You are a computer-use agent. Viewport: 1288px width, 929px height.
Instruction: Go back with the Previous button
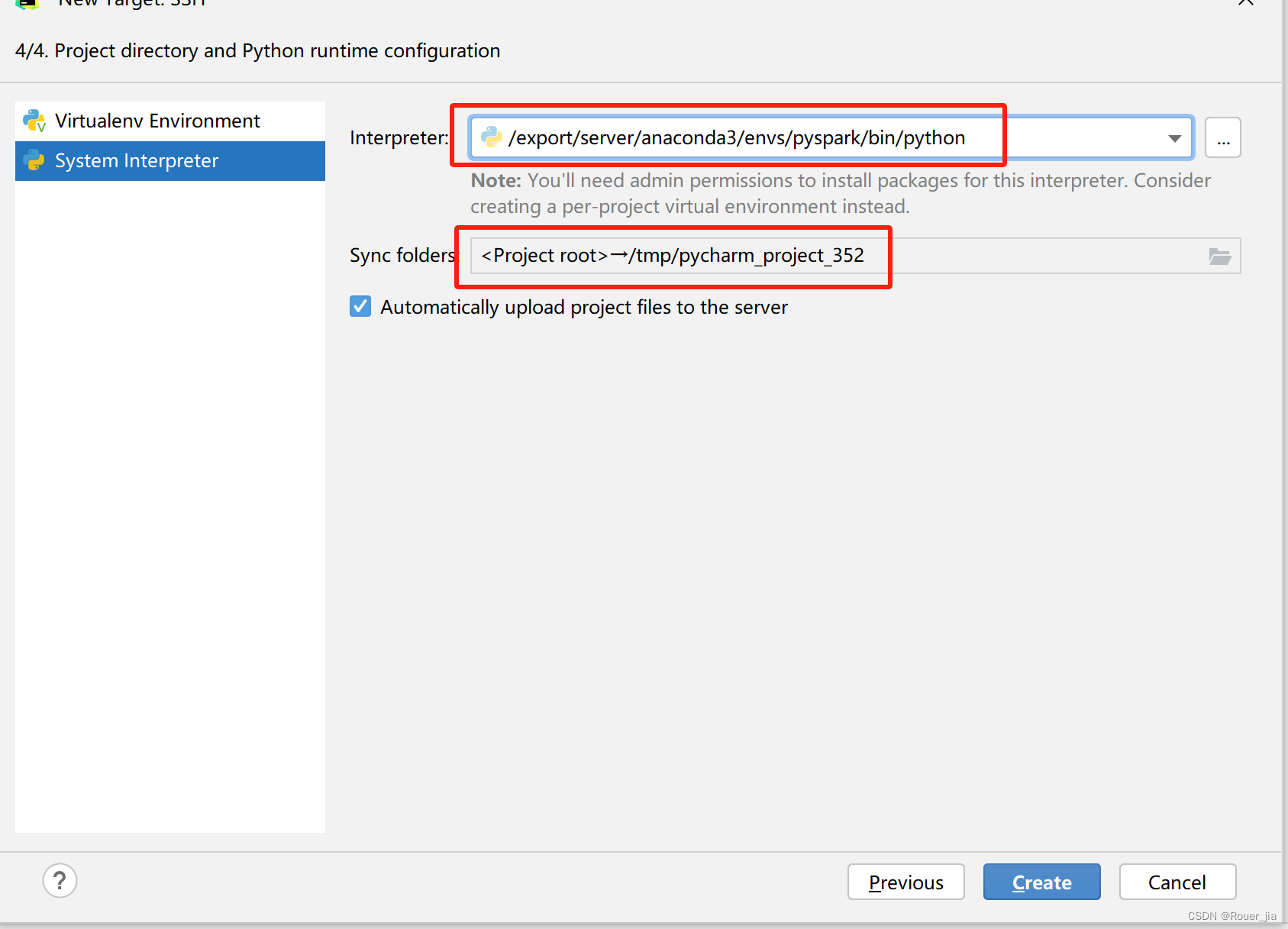(905, 882)
